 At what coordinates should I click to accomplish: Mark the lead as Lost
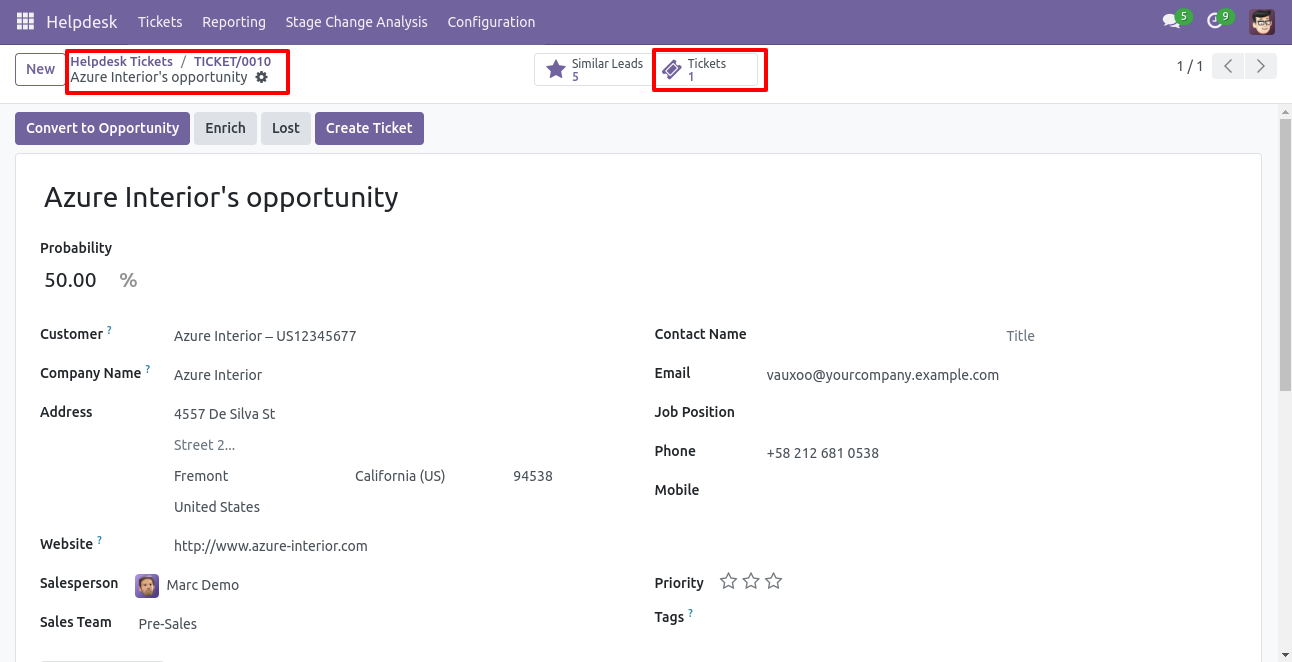[x=286, y=128]
